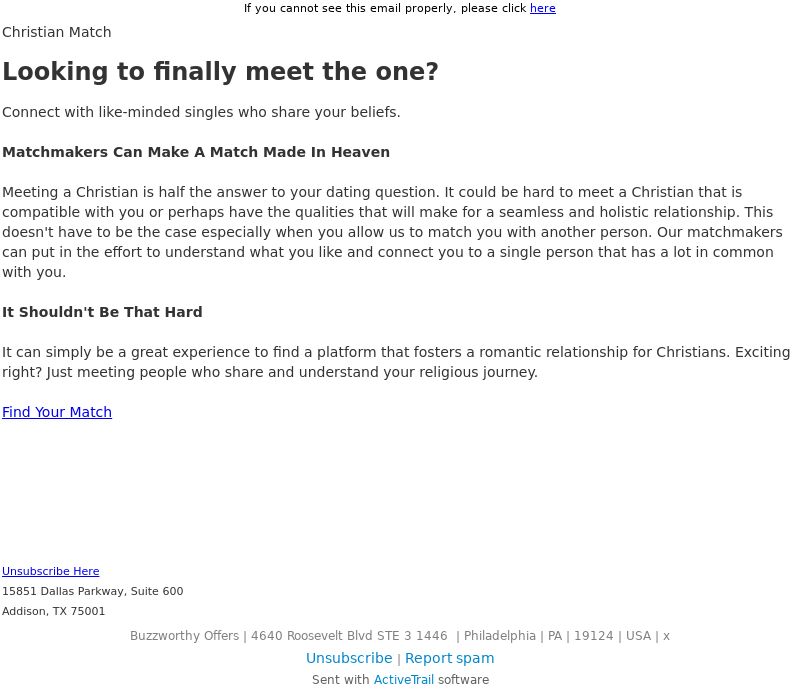
Task: Click the Christian Match sender text
Action: 57,32
